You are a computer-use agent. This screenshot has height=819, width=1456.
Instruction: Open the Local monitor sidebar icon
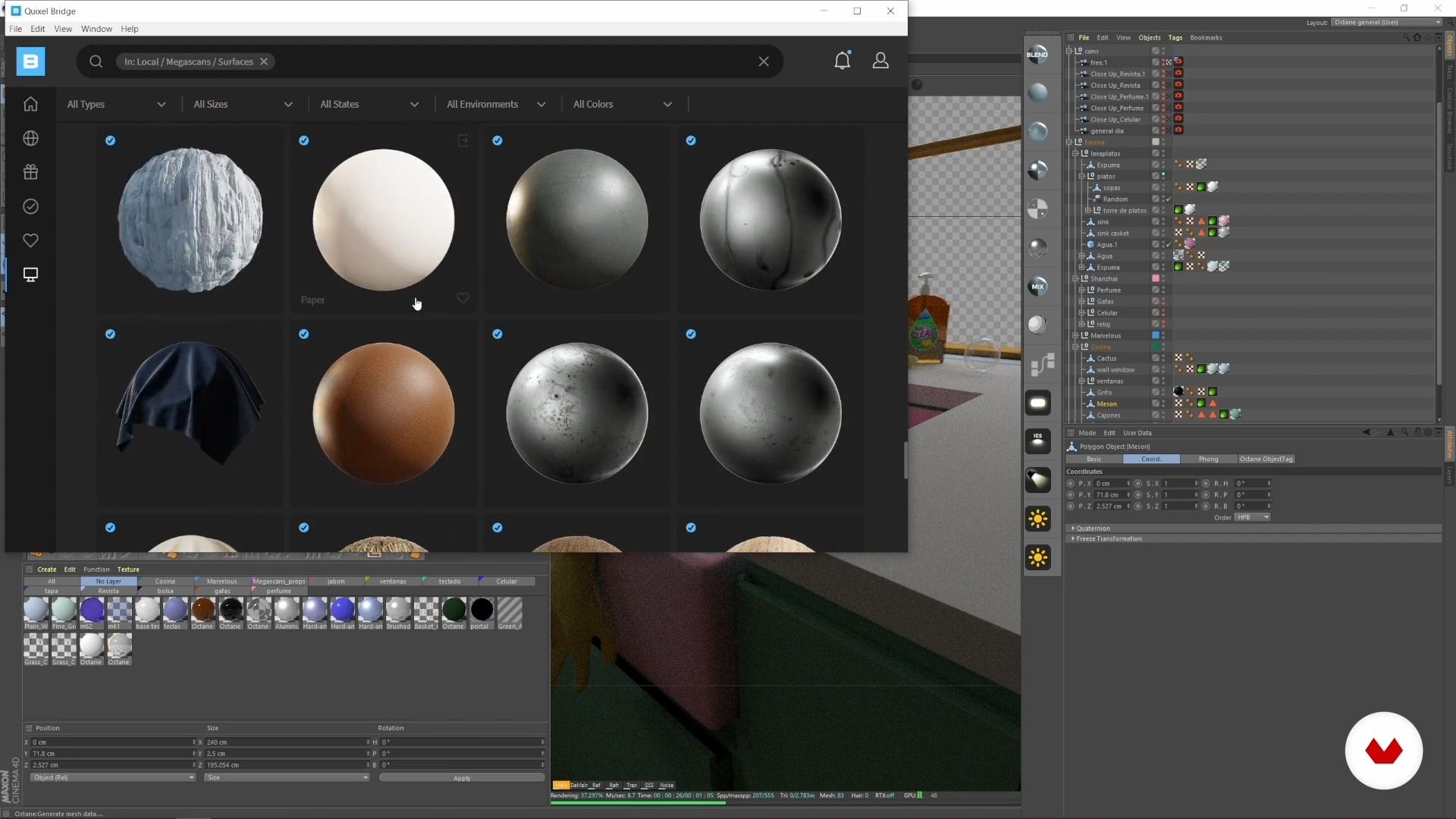30,275
